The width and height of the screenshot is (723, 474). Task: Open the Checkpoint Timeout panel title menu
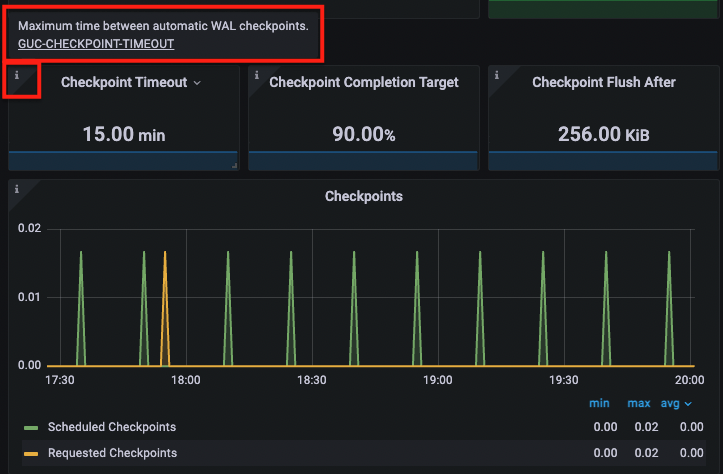click(x=123, y=83)
